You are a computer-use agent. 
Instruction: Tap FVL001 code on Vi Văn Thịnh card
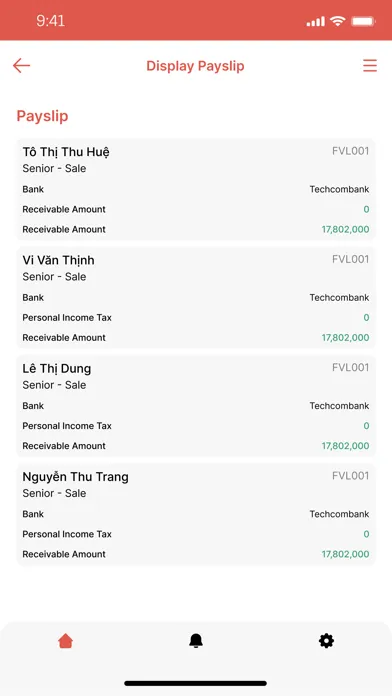[x=350, y=259]
